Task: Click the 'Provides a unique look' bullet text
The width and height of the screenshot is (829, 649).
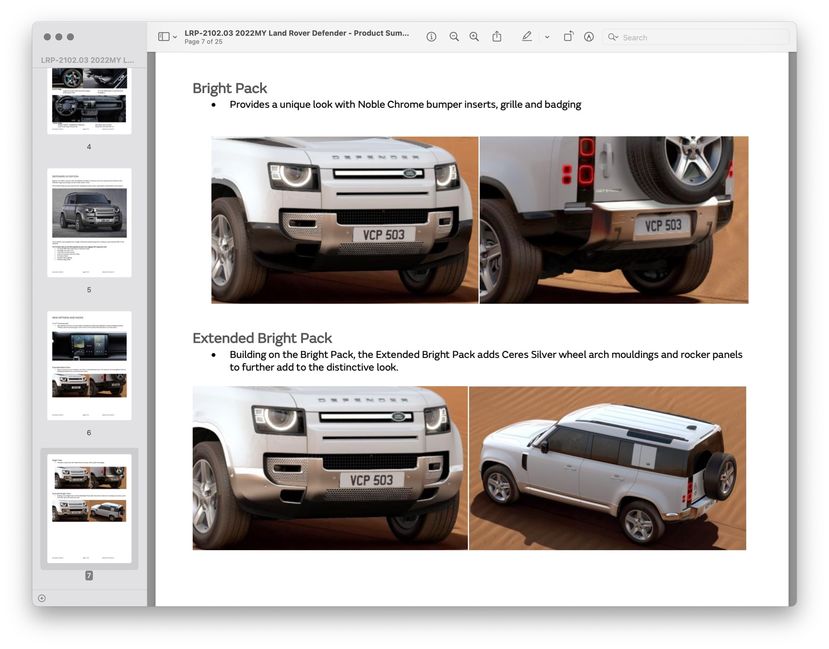Action: [406, 105]
